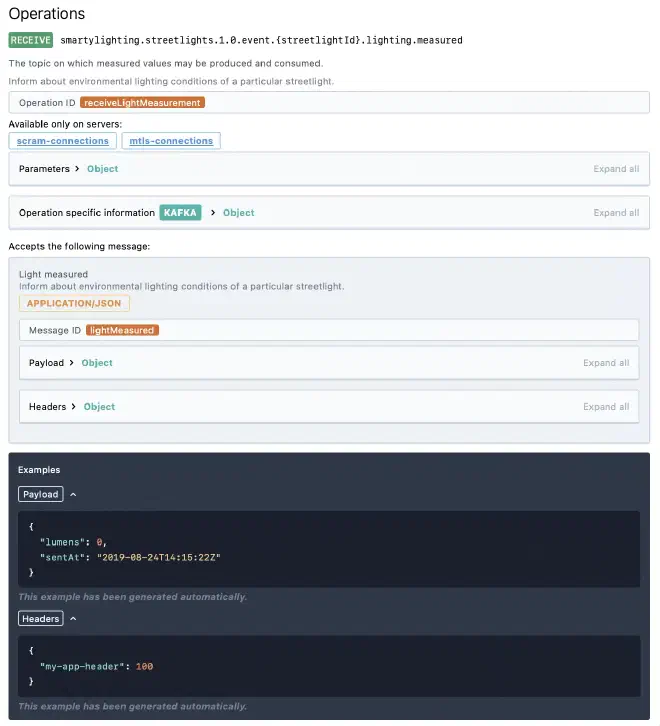
Task: Open the scram-connections server link
Action: click(x=63, y=141)
